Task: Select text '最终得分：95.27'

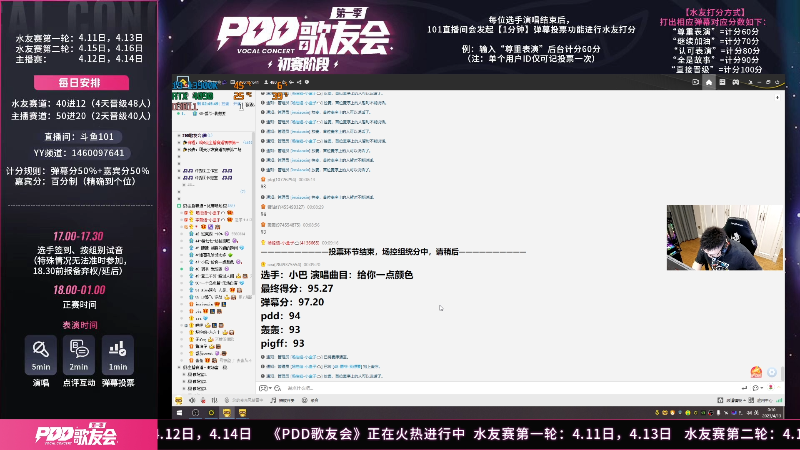Action: tap(297, 289)
